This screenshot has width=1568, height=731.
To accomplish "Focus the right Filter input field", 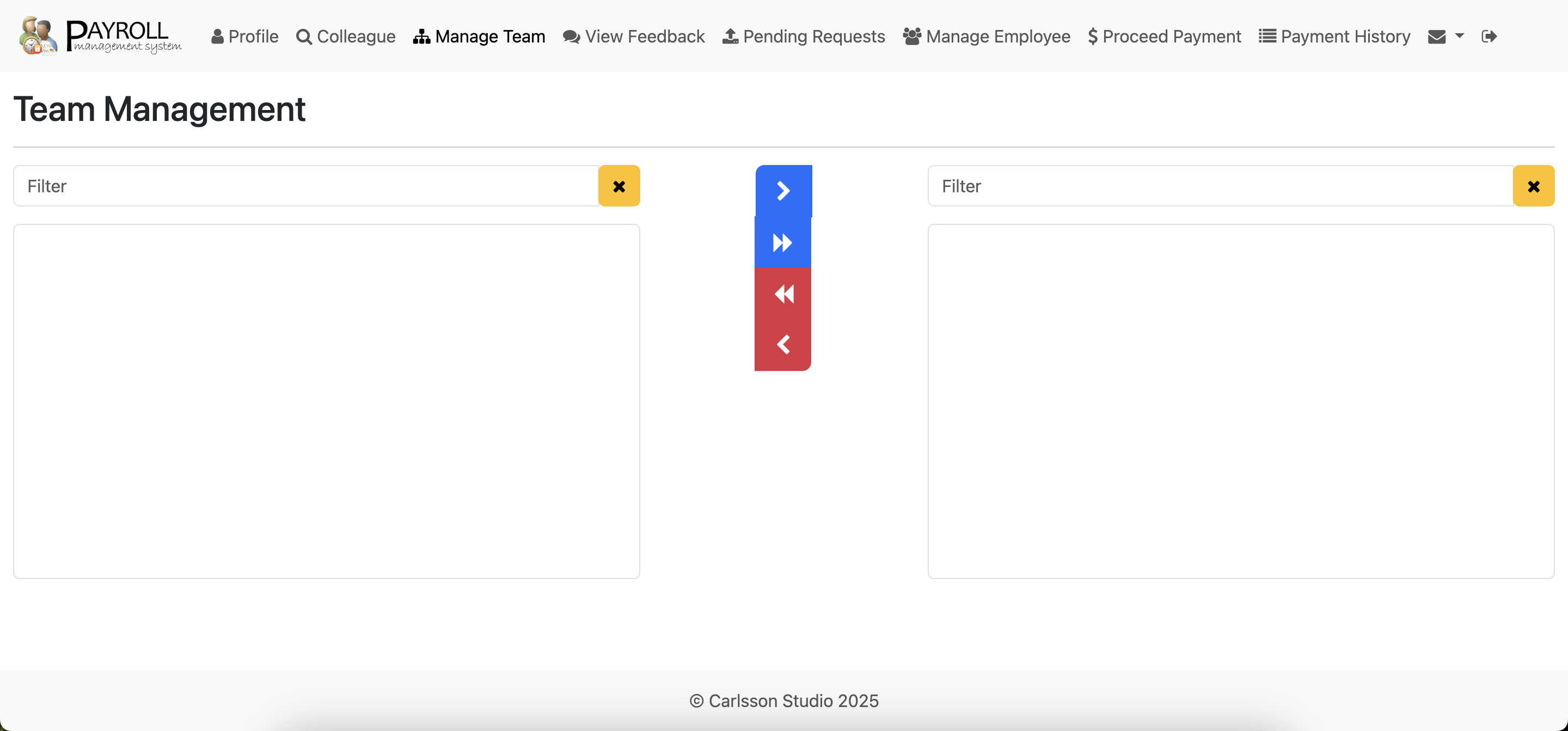I will point(1221,186).
